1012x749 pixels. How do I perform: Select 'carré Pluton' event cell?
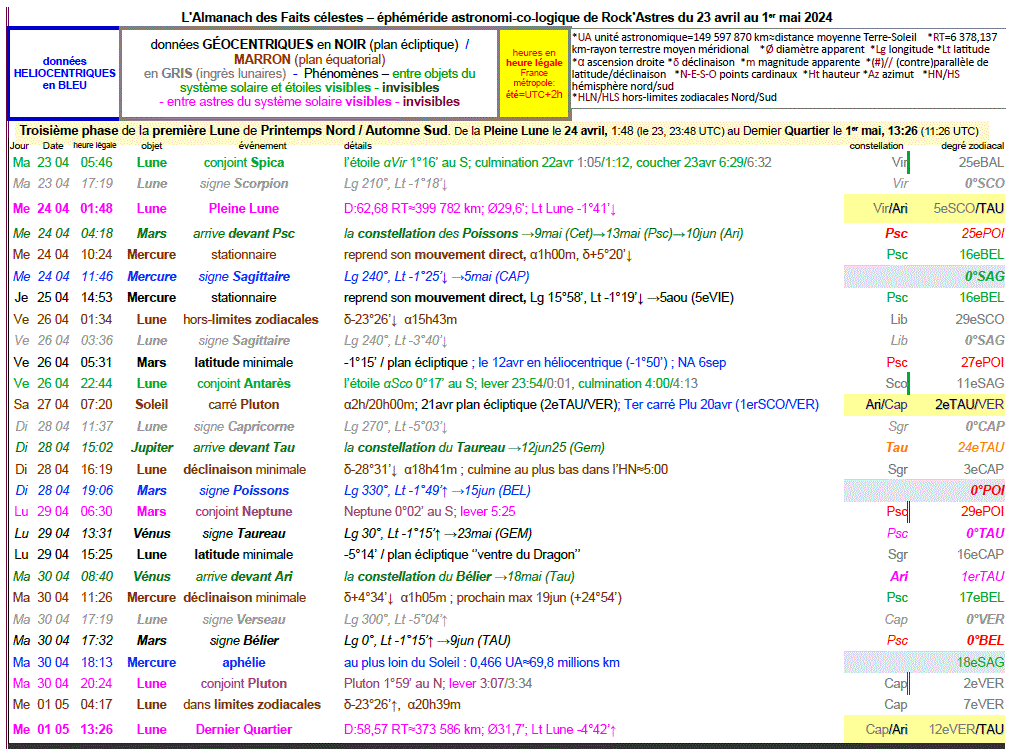point(244,404)
